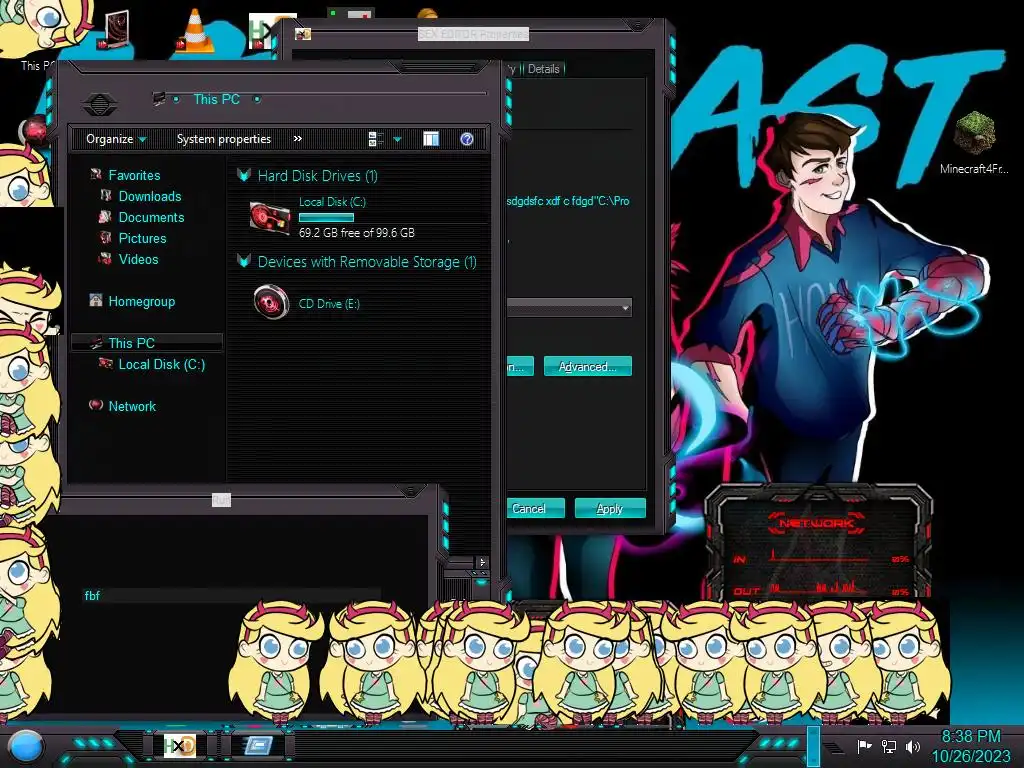Select the Local Disk (C:) drive icon
The width and height of the screenshot is (1024, 768).
click(270, 217)
